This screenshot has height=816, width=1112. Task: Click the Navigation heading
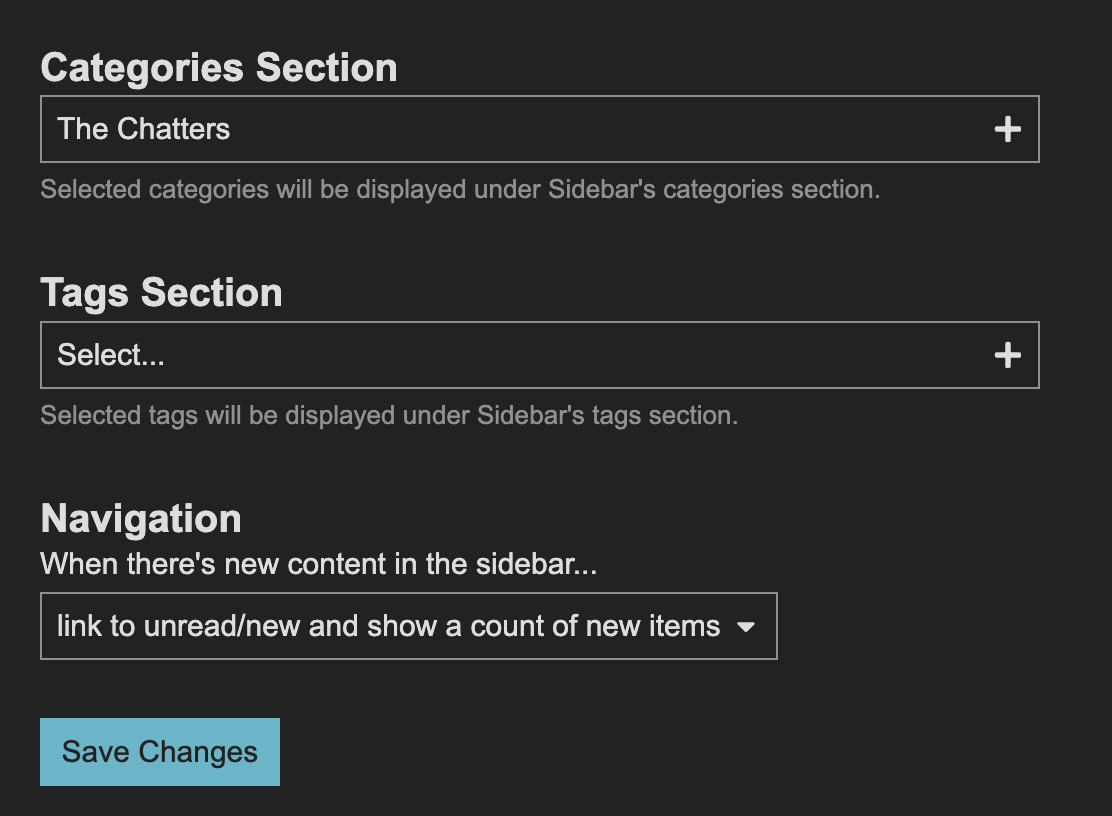(141, 519)
